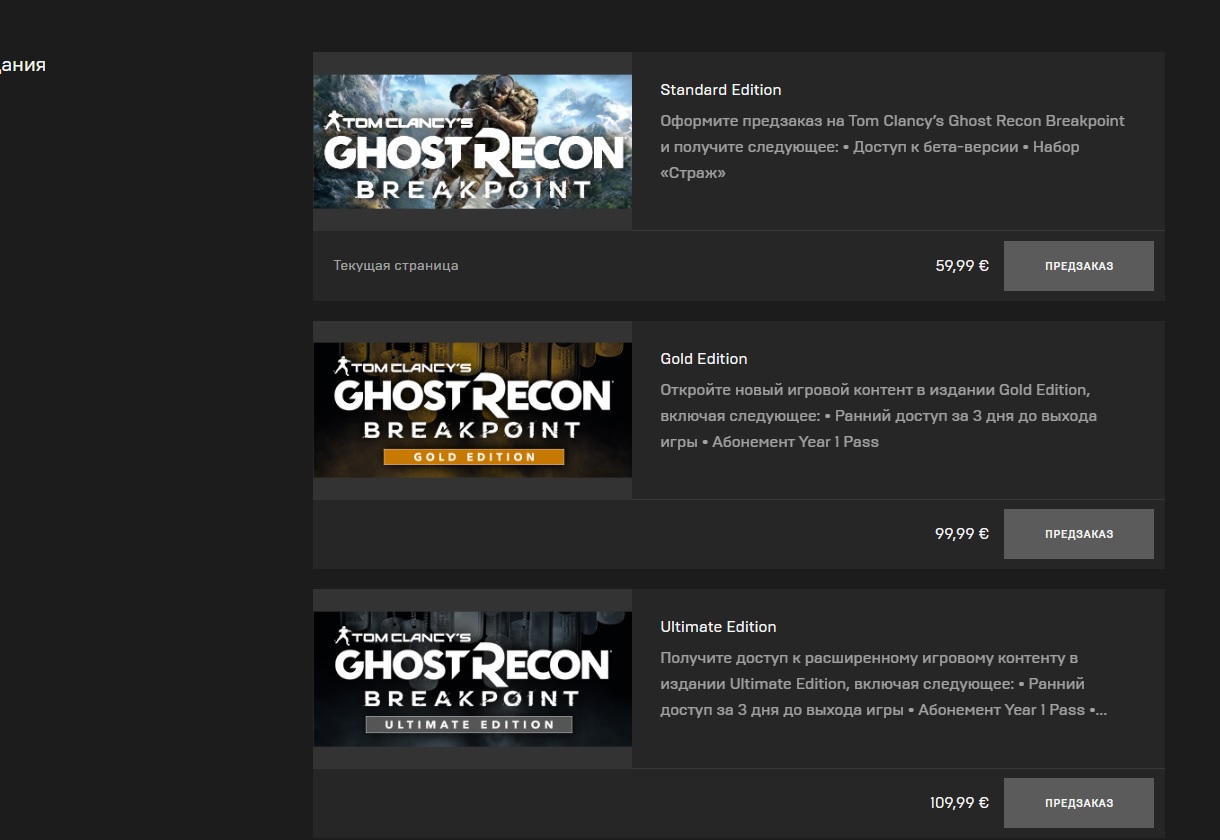Image resolution: width=1220 pixels, height=840 pixels.
Task: Pre-order the Ultimate Edition for 109,99 €
Action: click(x=1078, y=803)
